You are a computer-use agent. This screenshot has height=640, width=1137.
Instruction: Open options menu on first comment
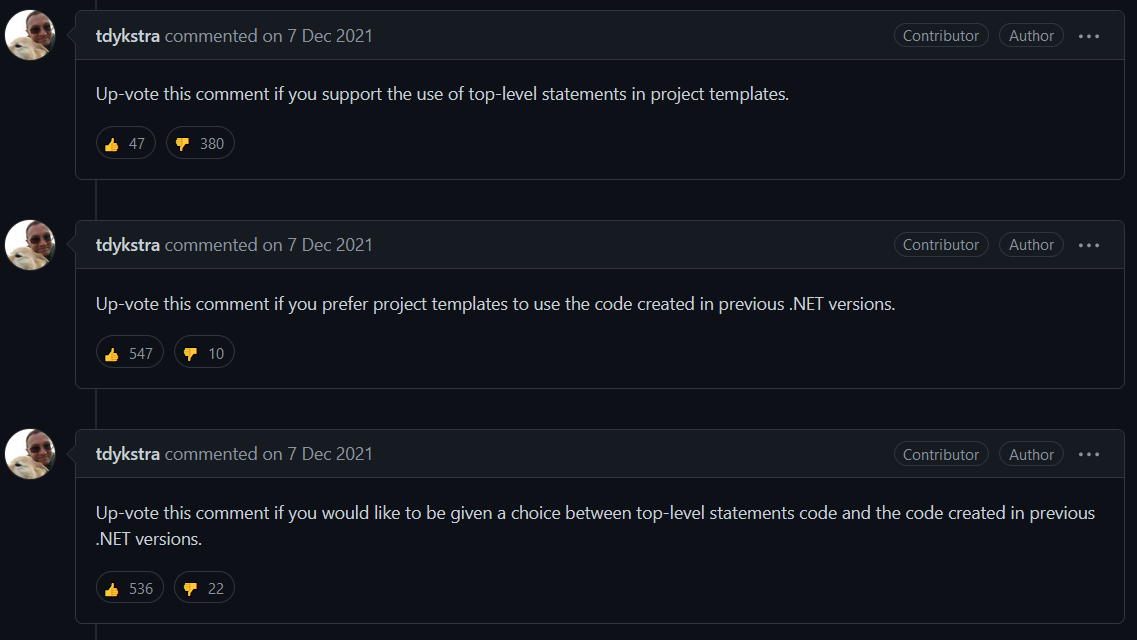click(1088, 36)
